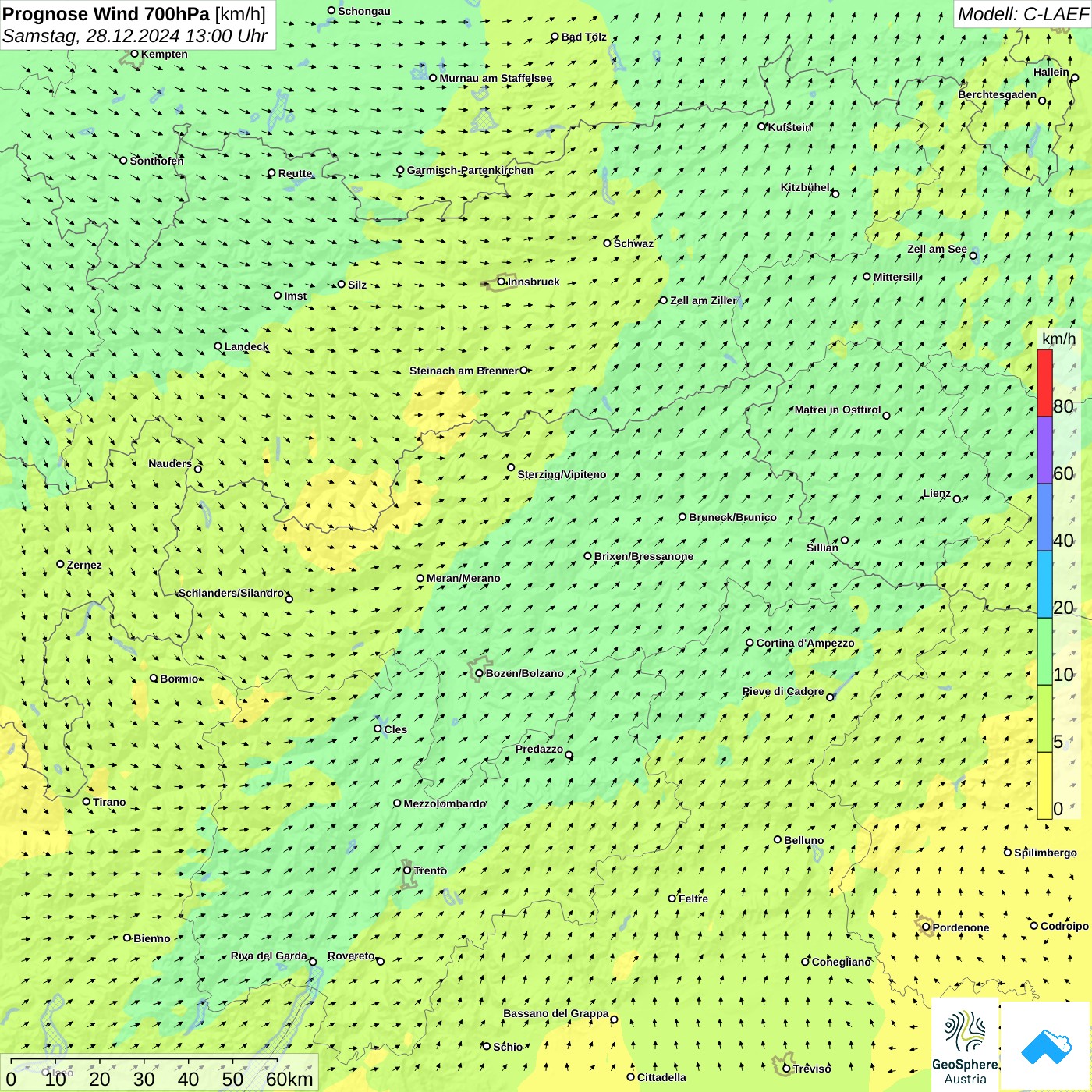Click the Predazzo city label
Viewport: 1092px width, 1092px height.
[539, 749]
